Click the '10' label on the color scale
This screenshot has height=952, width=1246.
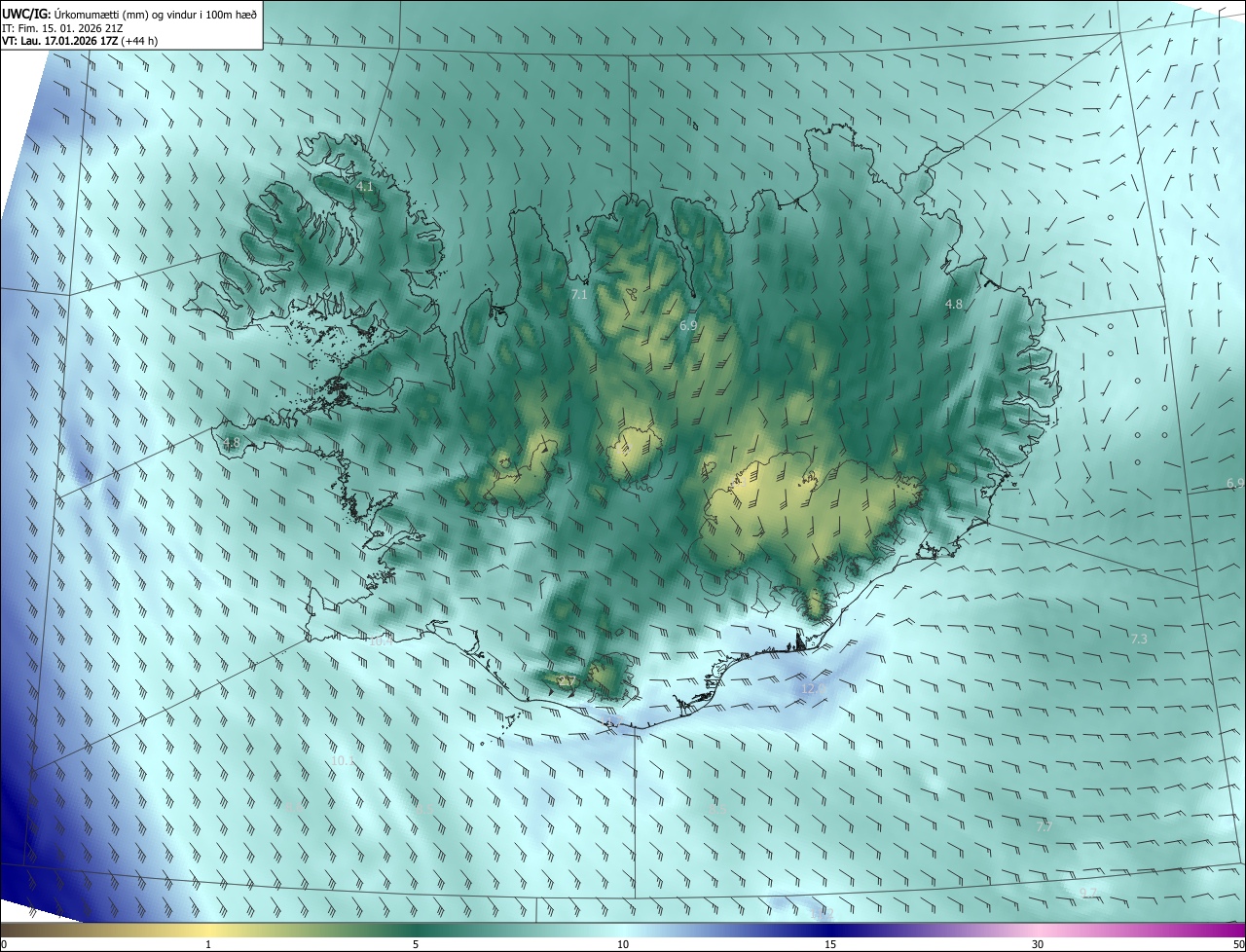click(623, 944)
